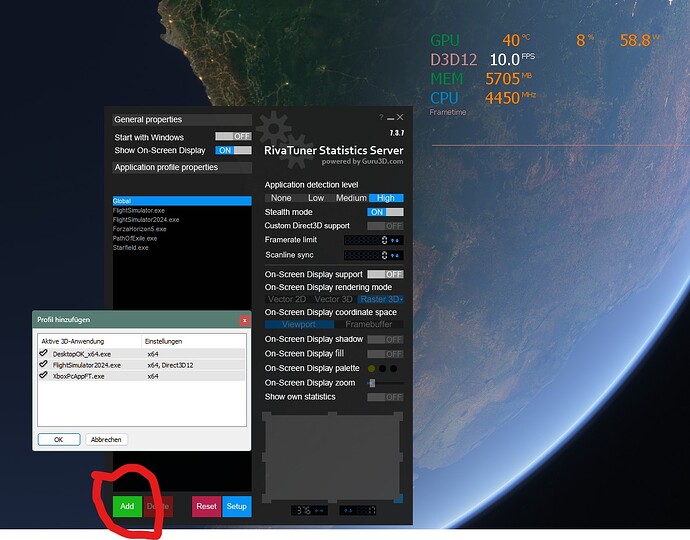This screenshot has width=690, height=540.
Task: Click the Scanline sync arrows
Action: pyautogui.click(x=395, y=255)
